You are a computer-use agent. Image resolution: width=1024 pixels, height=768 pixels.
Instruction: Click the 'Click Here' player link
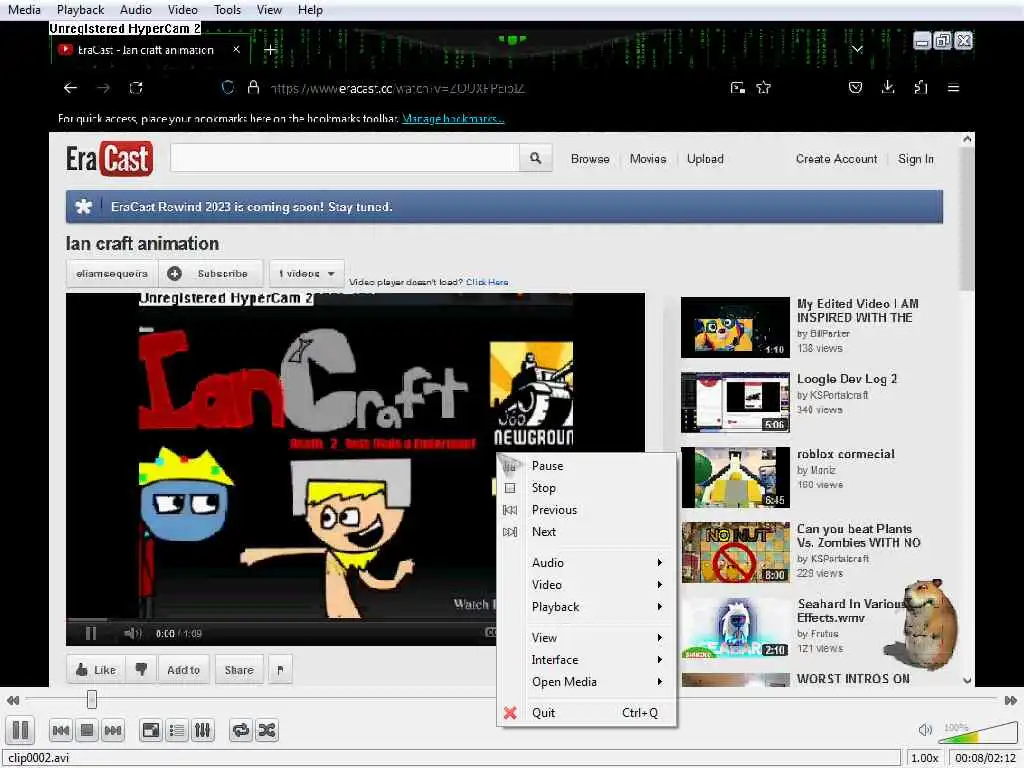(487, 282)
